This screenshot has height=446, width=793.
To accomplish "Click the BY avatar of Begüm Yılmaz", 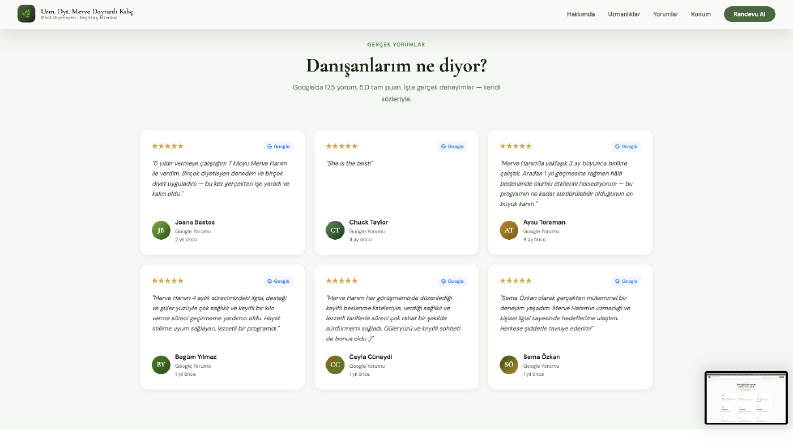I will pyautogui.click(x=161, y=365).
